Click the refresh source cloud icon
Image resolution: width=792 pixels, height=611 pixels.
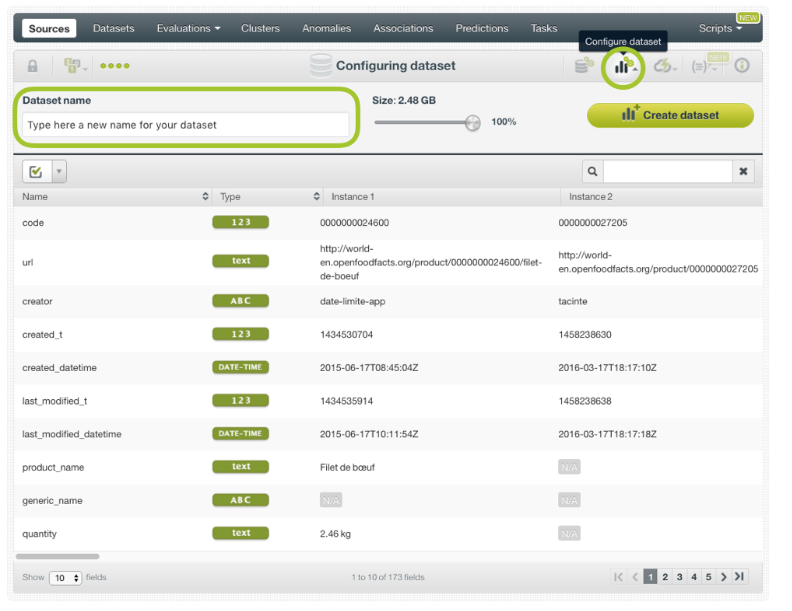[x=663, y=66]
